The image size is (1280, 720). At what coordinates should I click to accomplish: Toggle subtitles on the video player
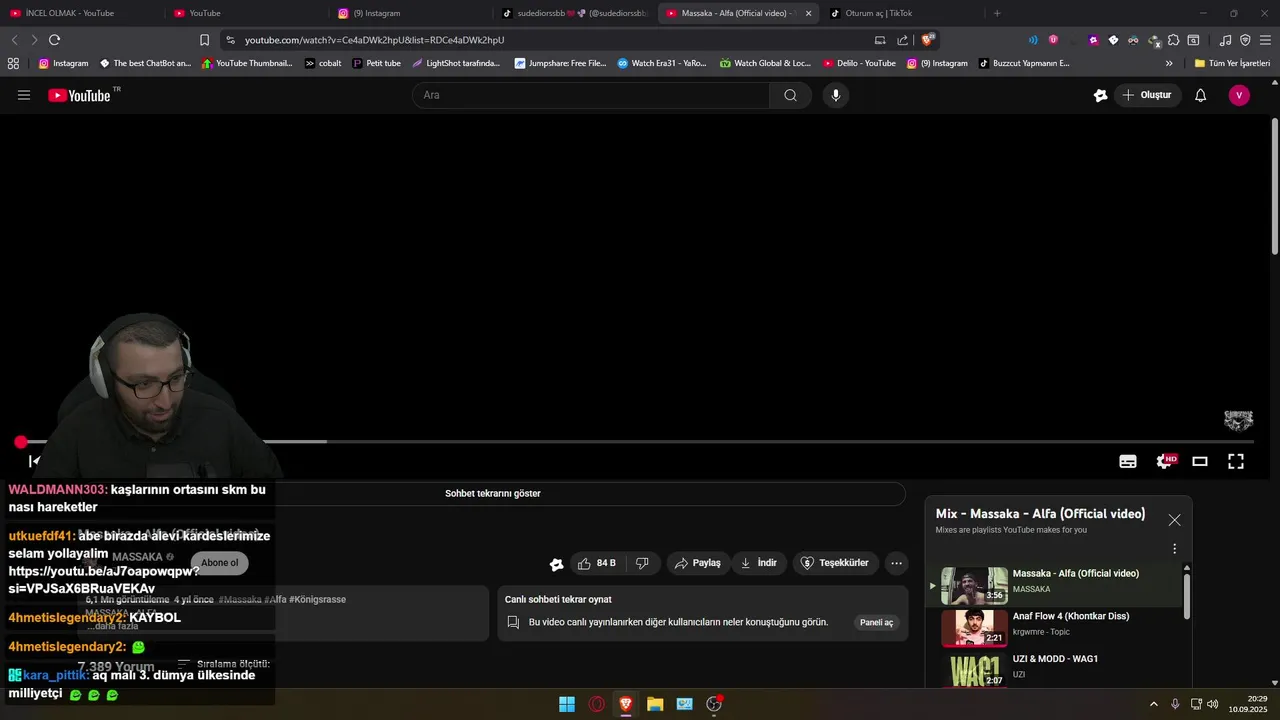(1128, 461)
